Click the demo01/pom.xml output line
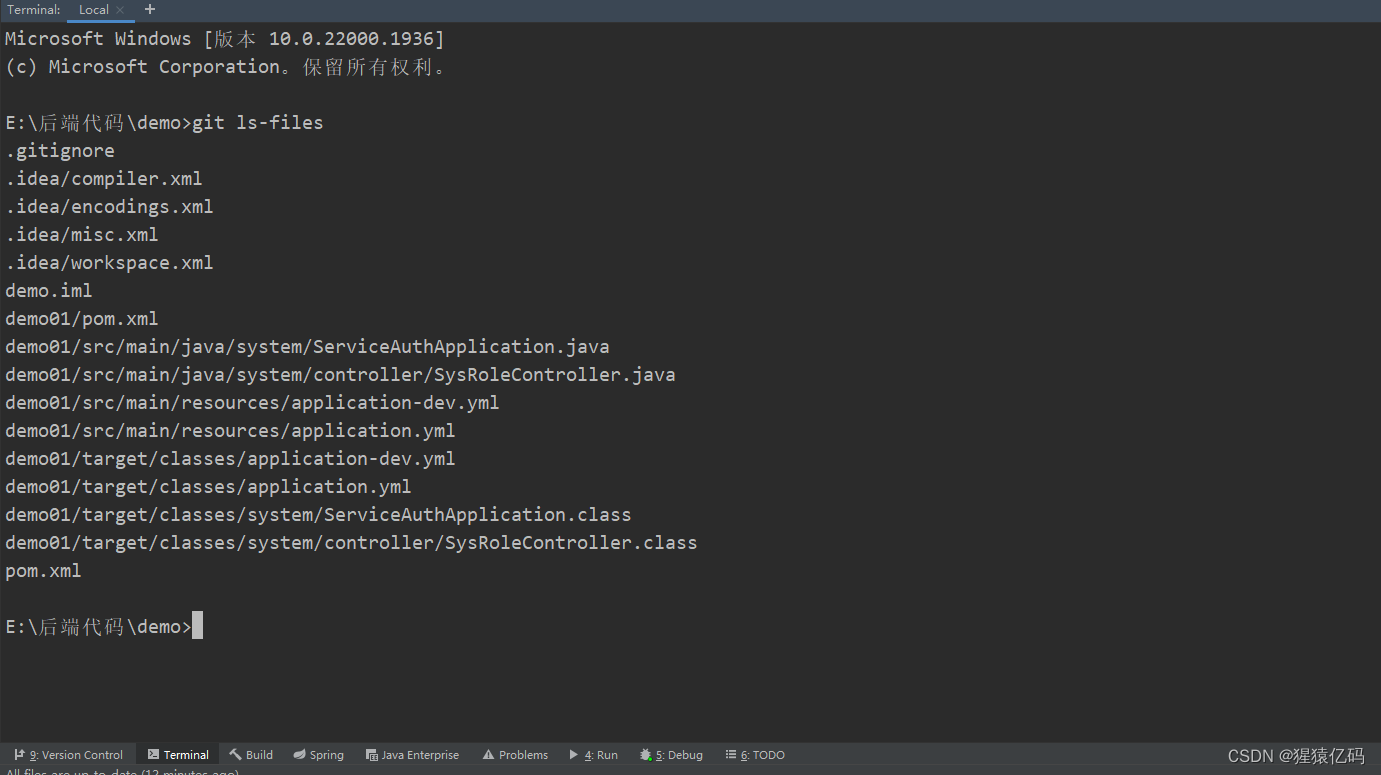Image resolution: width=1381 pixels, height=775 pixels. click(82, 319)
